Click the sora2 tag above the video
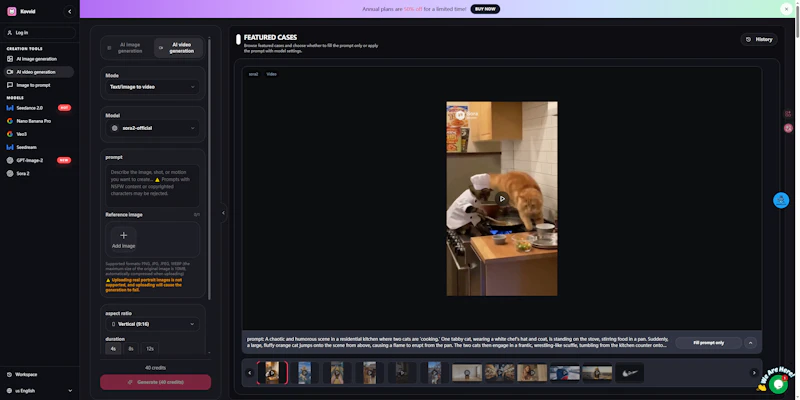 pos(254,74)
